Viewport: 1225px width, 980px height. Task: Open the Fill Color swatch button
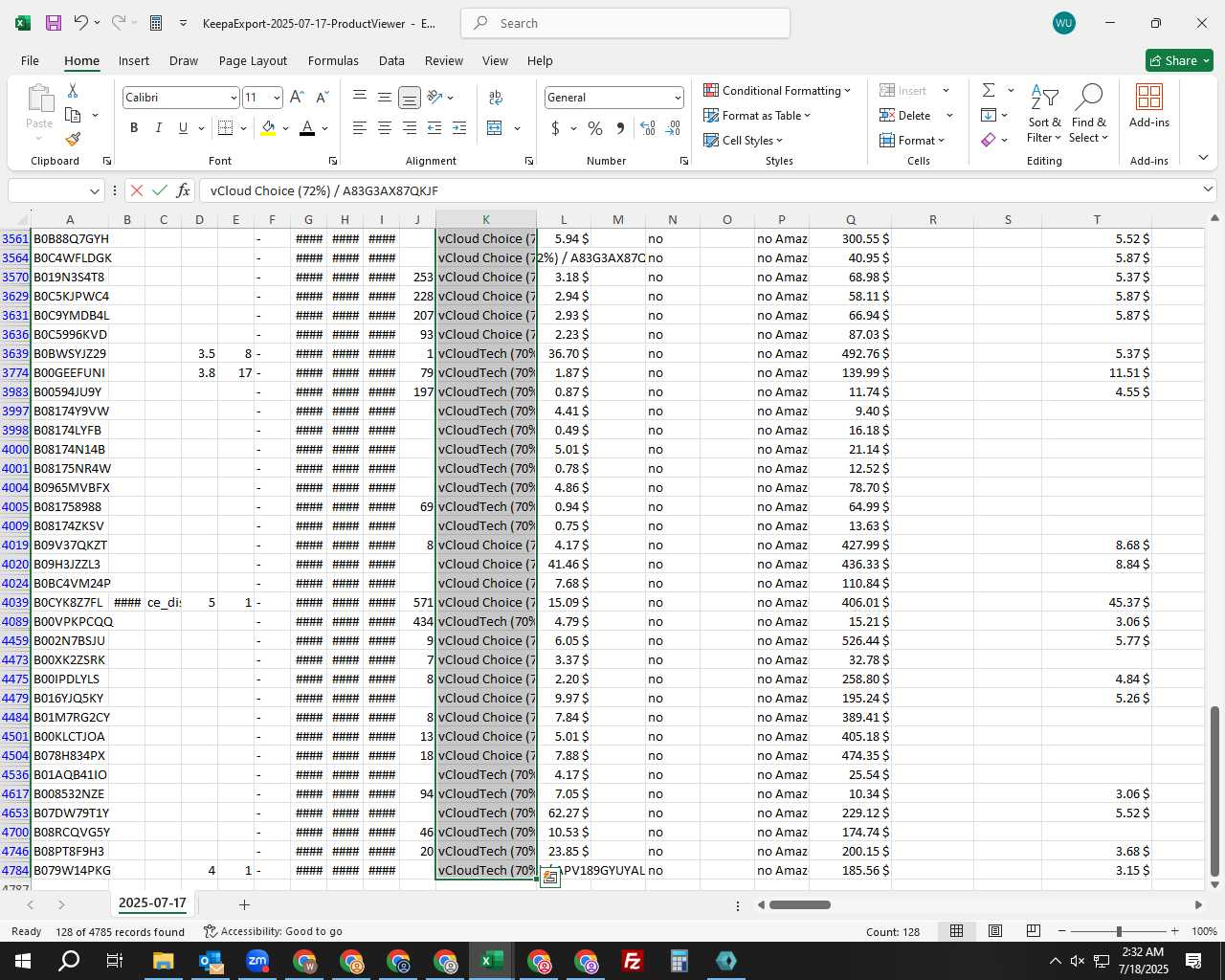[268, 128]
